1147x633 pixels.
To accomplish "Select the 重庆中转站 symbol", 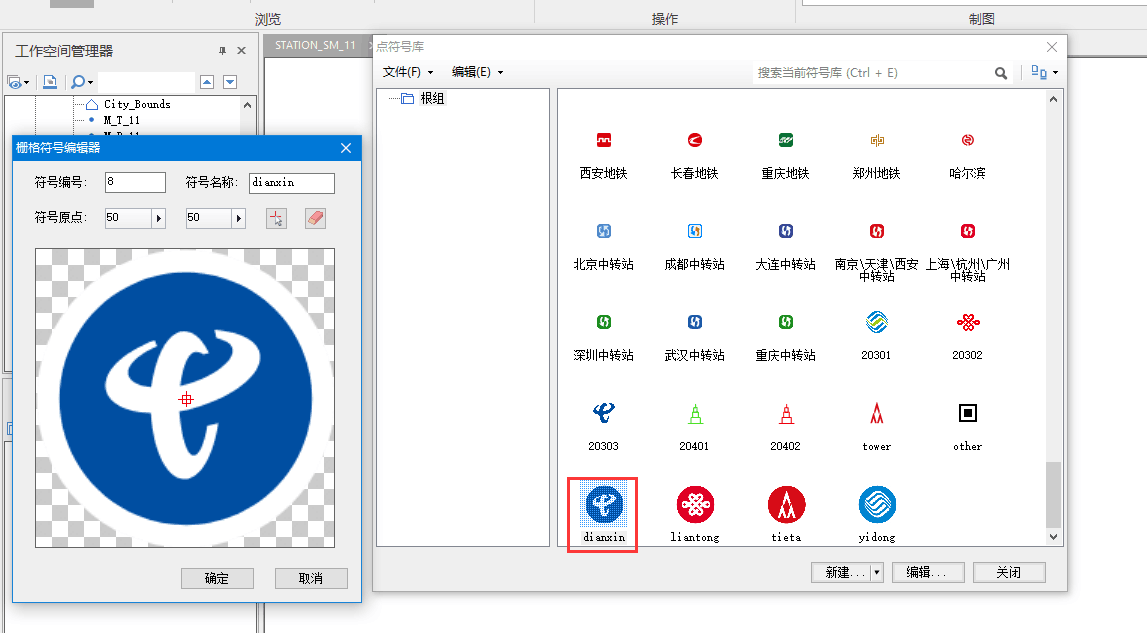I will pyautogui.click(x=786, y=322).
